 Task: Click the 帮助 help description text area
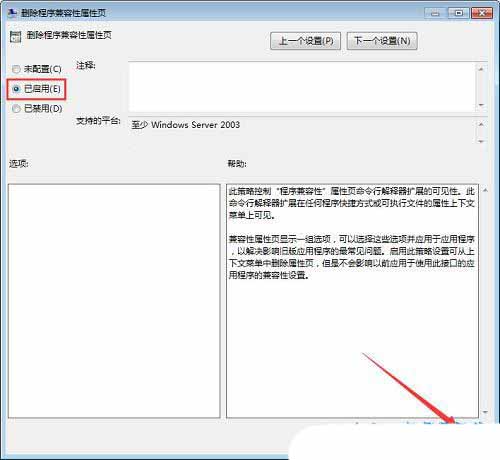point(352,301)
